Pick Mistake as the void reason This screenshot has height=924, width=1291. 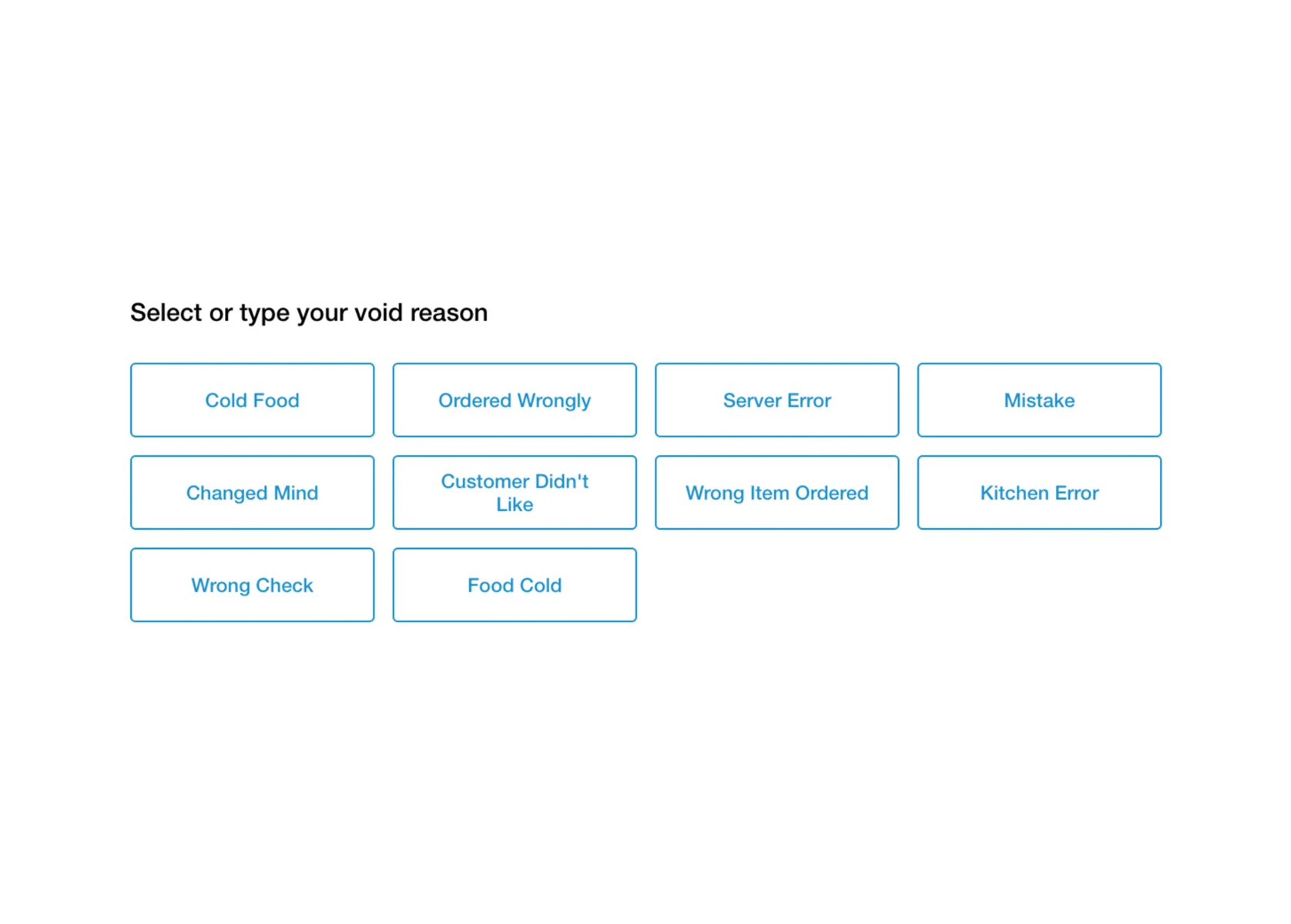tap(1039, 400)
